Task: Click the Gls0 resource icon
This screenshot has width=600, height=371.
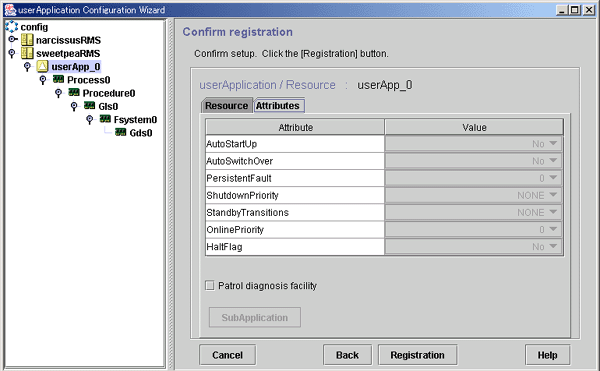Action: 90,106
